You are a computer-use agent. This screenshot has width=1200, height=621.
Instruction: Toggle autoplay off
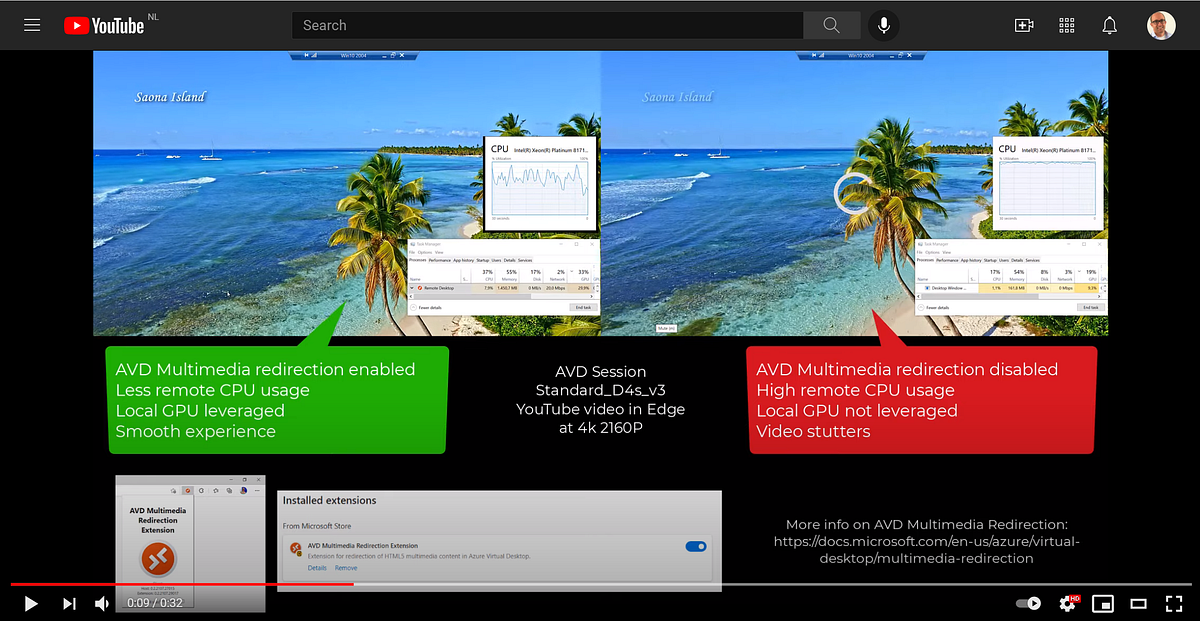click(x=1027, y=603)
